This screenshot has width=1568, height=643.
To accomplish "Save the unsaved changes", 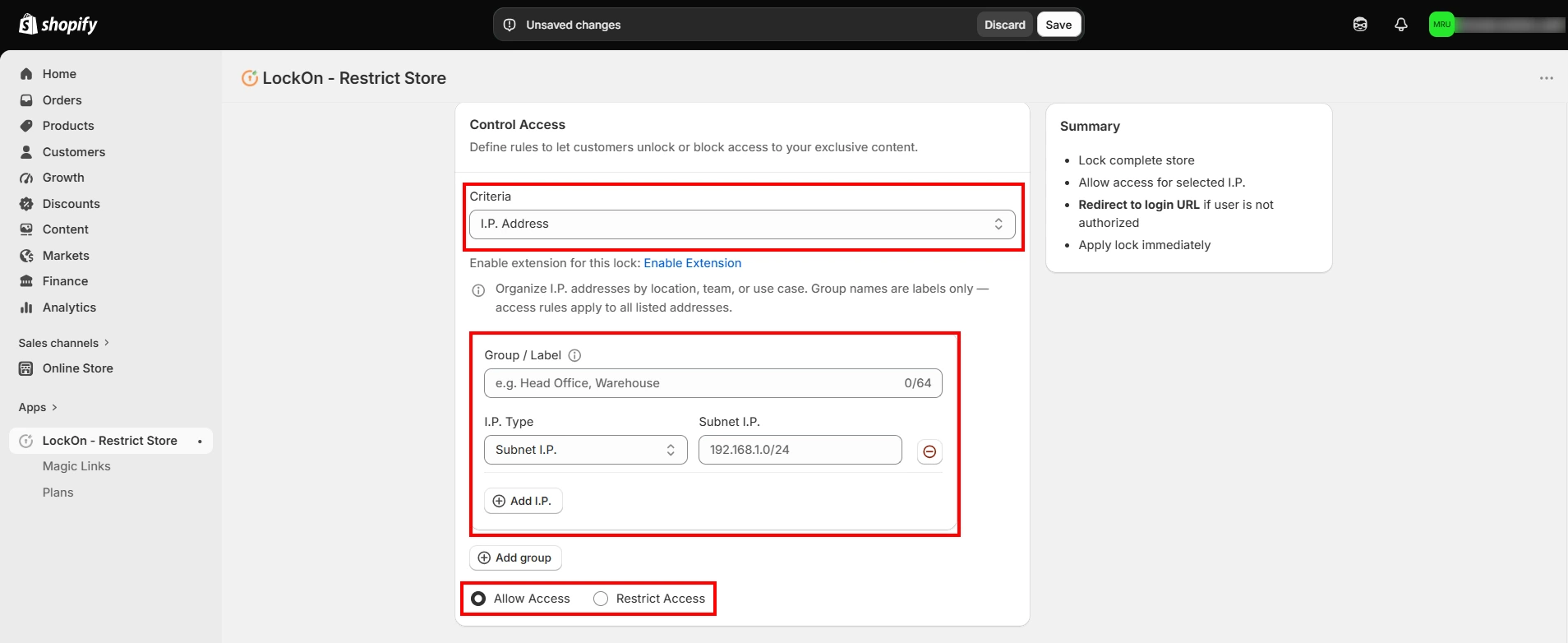I will pos(1058,25).
